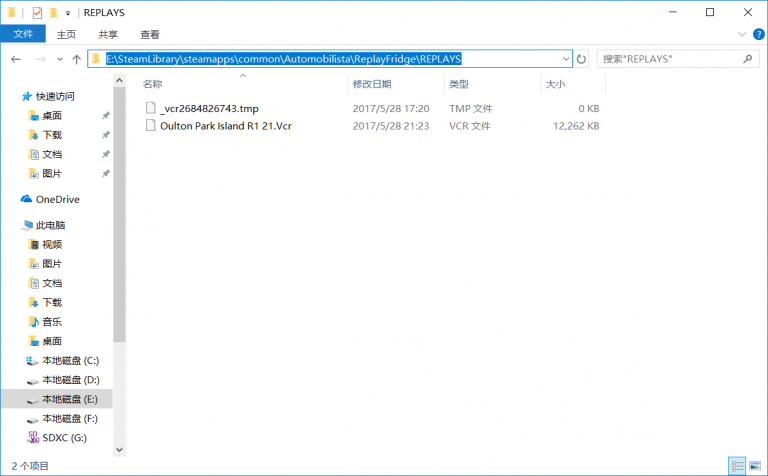
Task: Click the tmp file's icon
Action: tap(150, 108)
